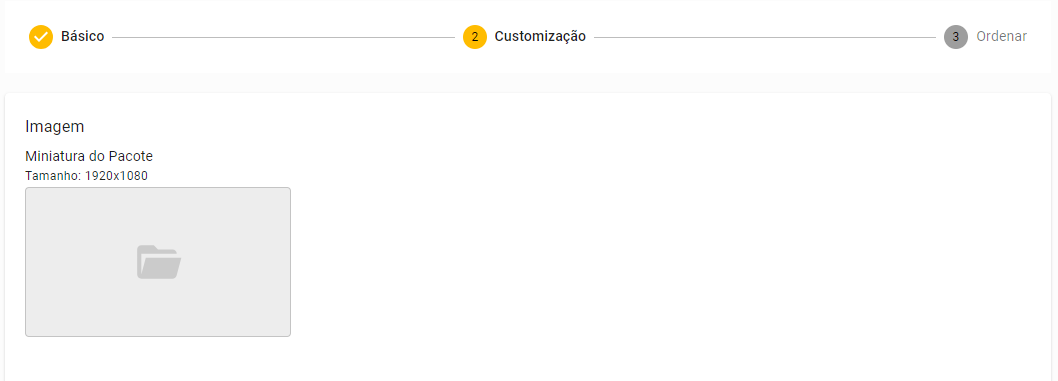The image size is (1058, 381).
Task: Click the Miniatura do Pacote label
Action: tap(89, 156)
